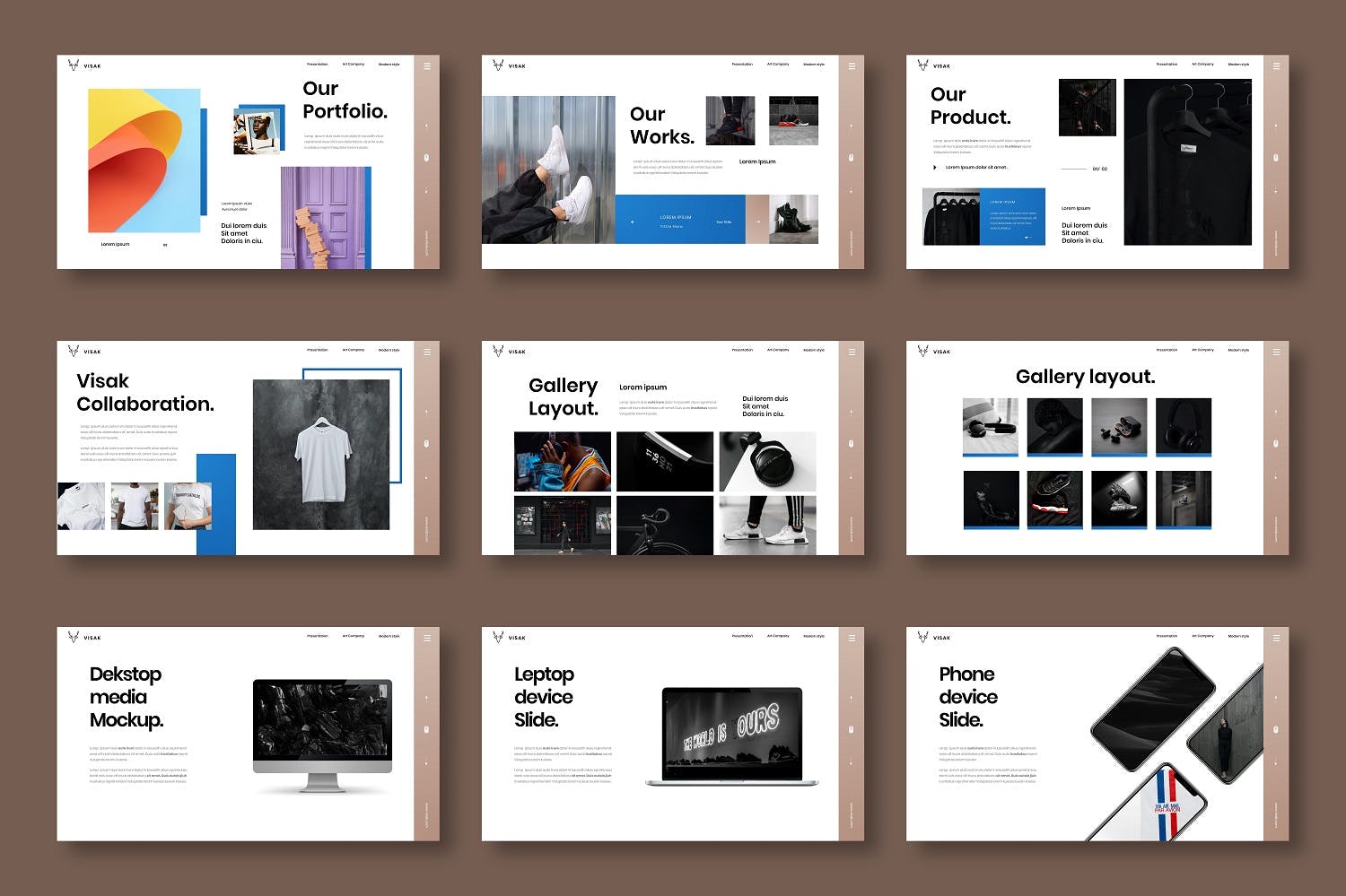Click arrow in blue box on Our Product
The image size is (1346, 896).
click(1027, 237)
